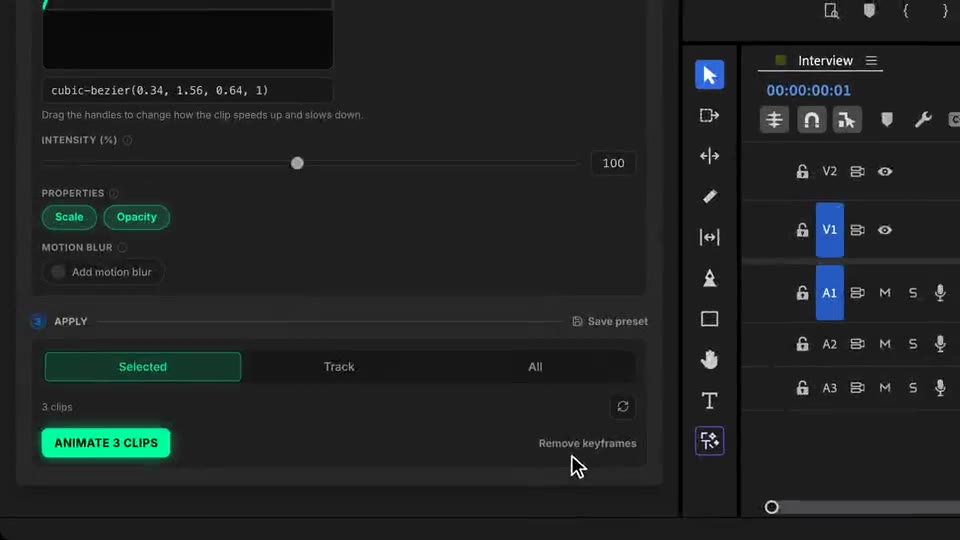This screenshot has height=540, width=960.
Task: Toggle A1 track targeting
Action: [x=830, y=293]
